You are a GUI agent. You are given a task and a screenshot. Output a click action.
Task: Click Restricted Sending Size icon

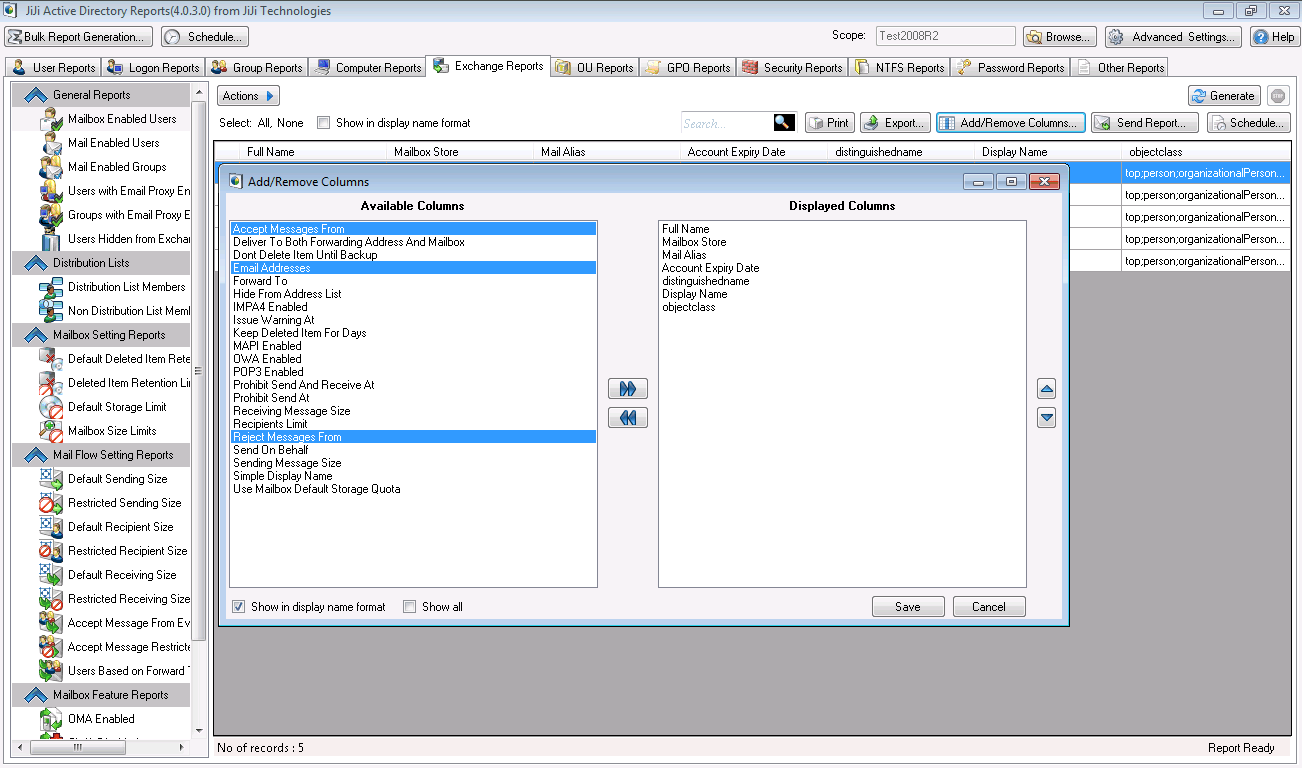tap(52, 503)
